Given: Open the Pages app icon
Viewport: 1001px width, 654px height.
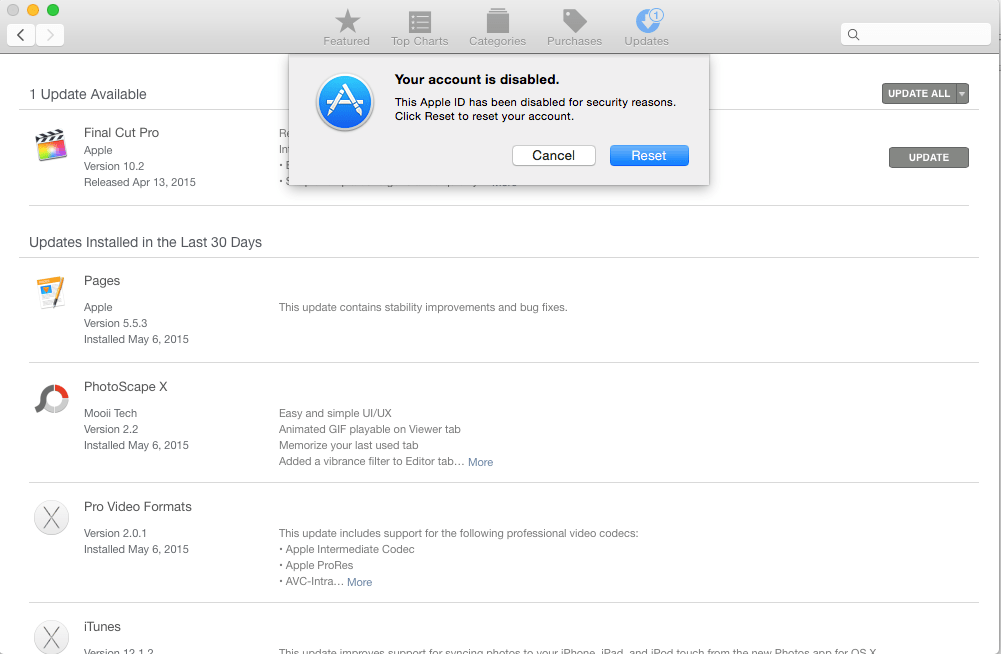Looking at the screenshot, I should pyautogui.click(x=51, y=292).
